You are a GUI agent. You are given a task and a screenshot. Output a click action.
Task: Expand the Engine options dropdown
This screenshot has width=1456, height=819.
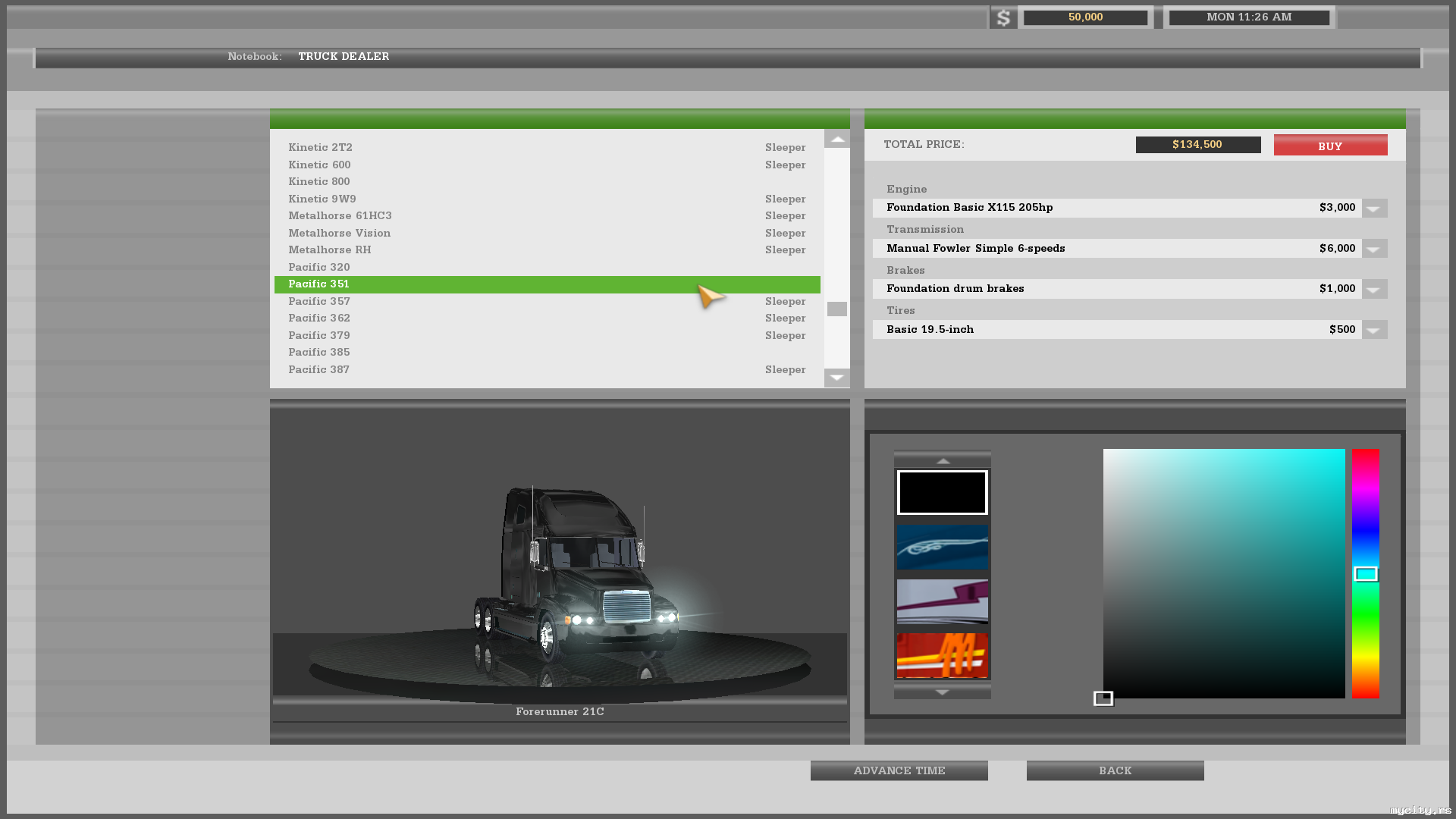pyautogui.click(x=1373, y=209)
